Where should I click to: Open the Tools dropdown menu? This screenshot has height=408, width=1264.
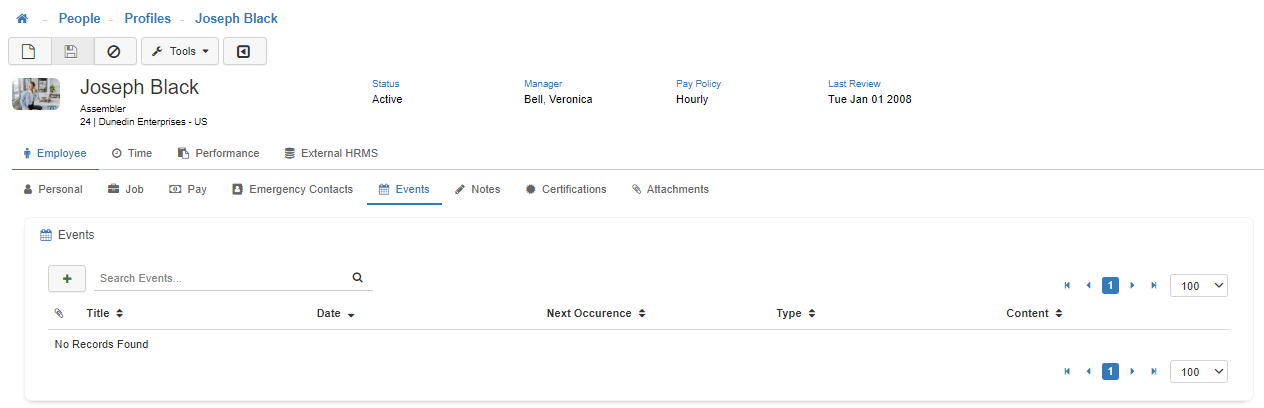(x=180, y=51)
